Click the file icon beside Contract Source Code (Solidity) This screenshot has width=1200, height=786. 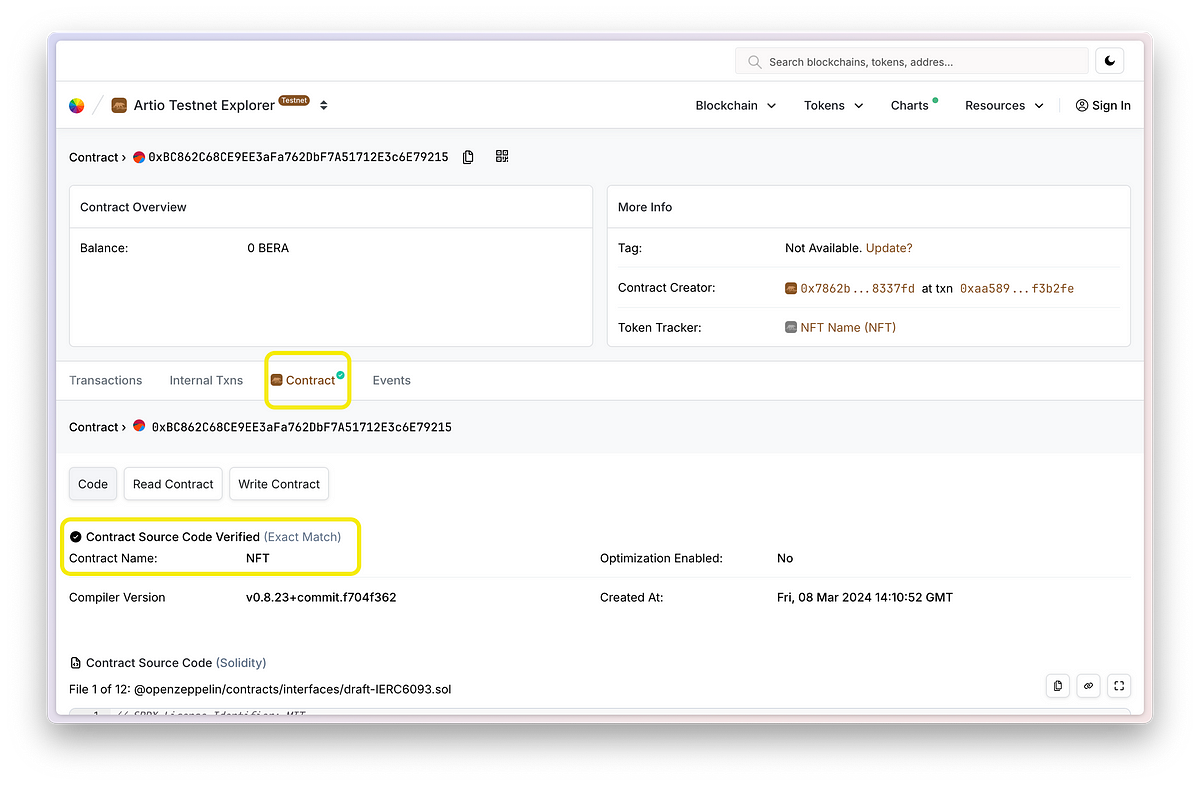click(x=76, y=663)
